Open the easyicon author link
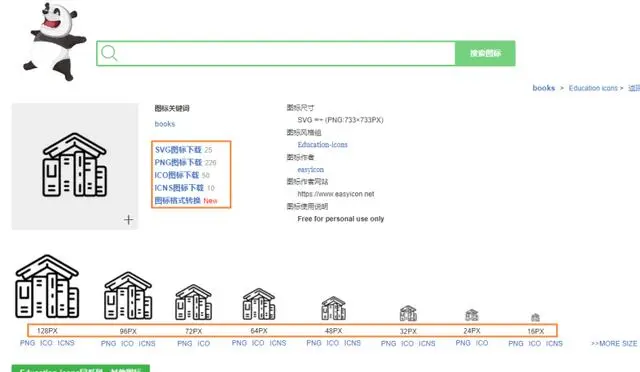This screenshot has width=640, height=372. pos(311,169)
